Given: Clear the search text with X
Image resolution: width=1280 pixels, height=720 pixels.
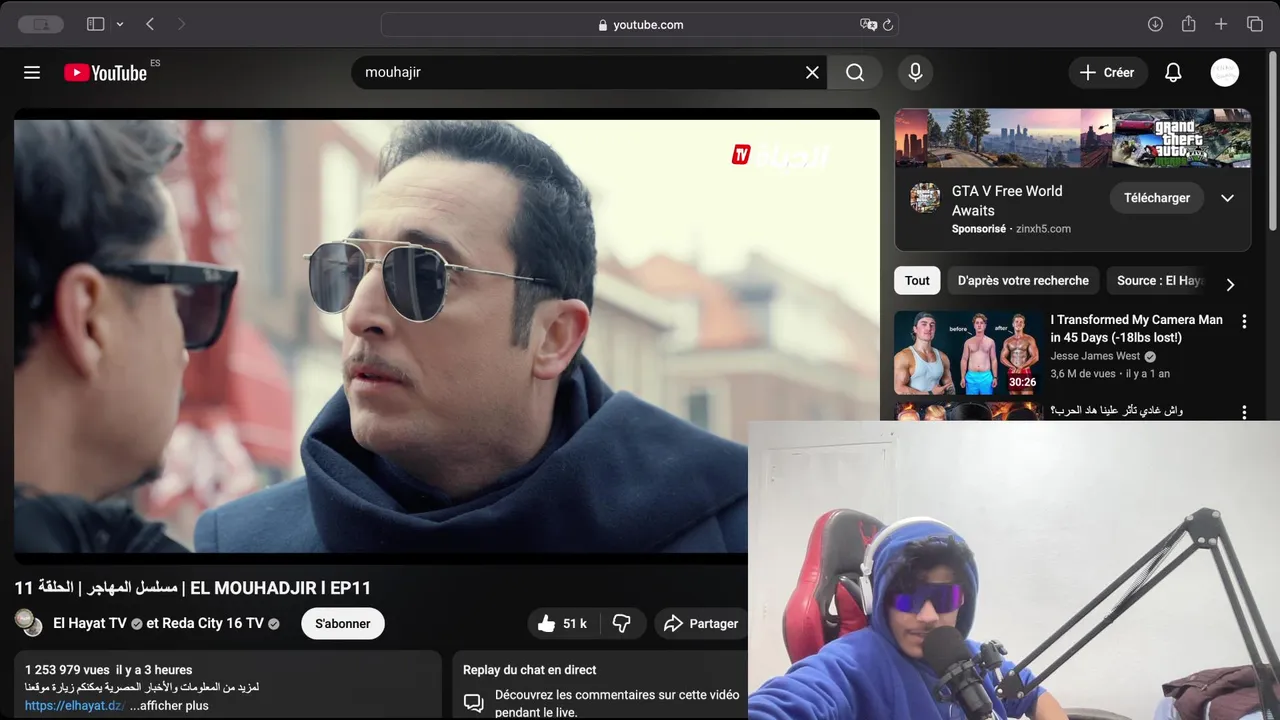Looking at the screenshot, I should [812, 72].
